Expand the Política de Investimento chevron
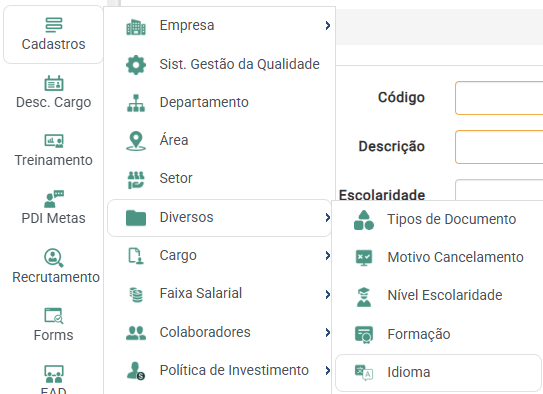 [x=328, y=370]
